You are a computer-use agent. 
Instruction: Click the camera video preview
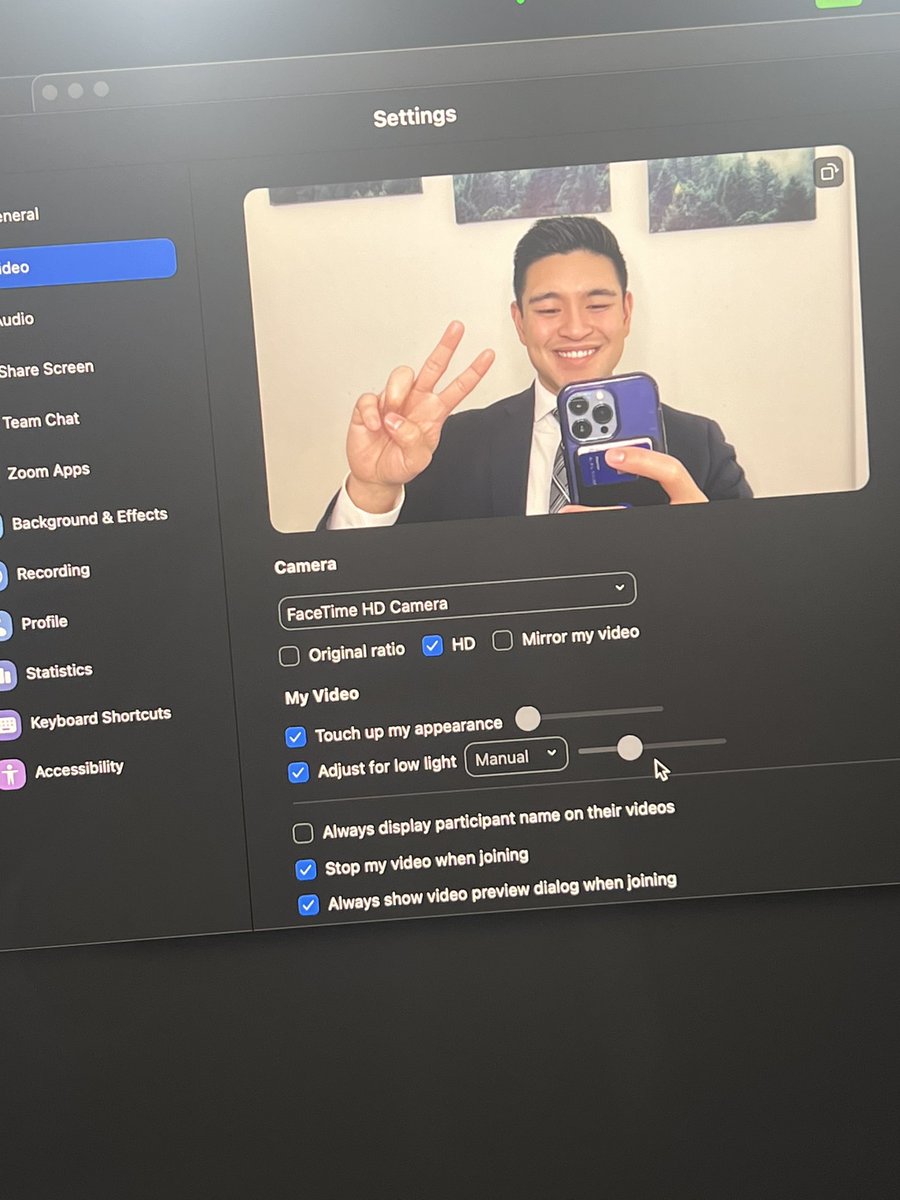556,340
